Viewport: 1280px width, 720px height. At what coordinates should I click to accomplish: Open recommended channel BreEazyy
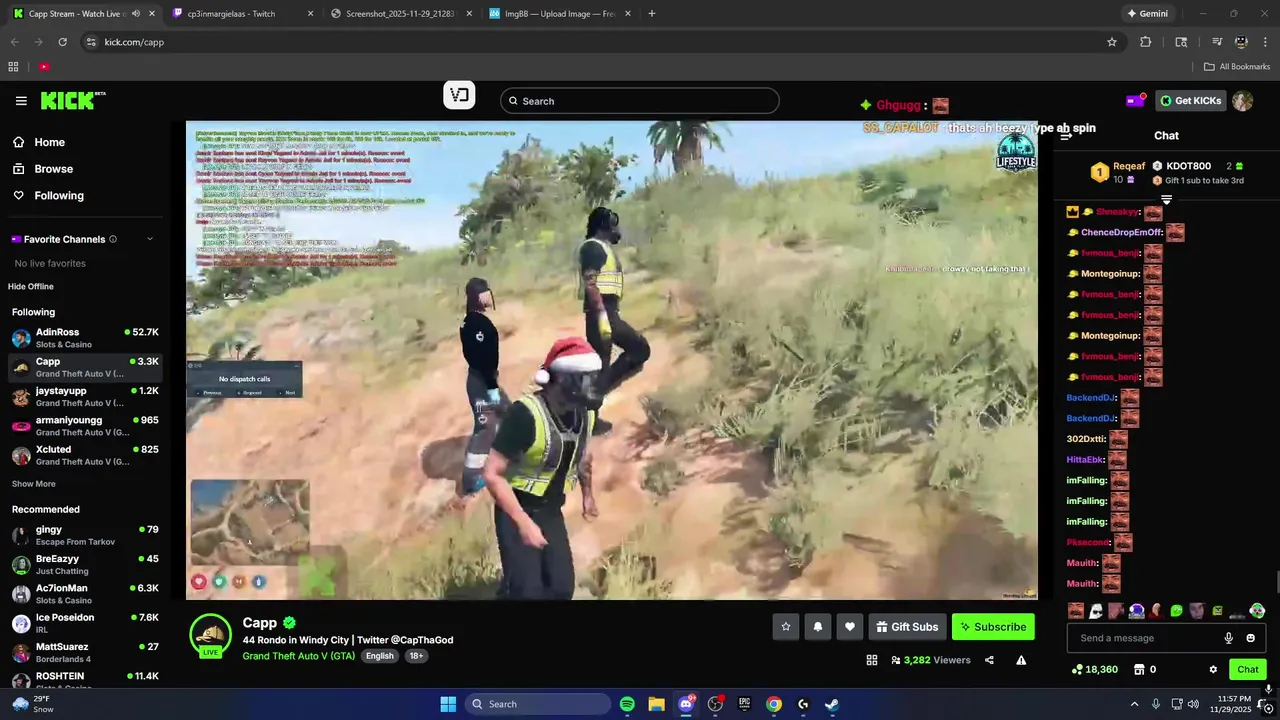[85, 565]
